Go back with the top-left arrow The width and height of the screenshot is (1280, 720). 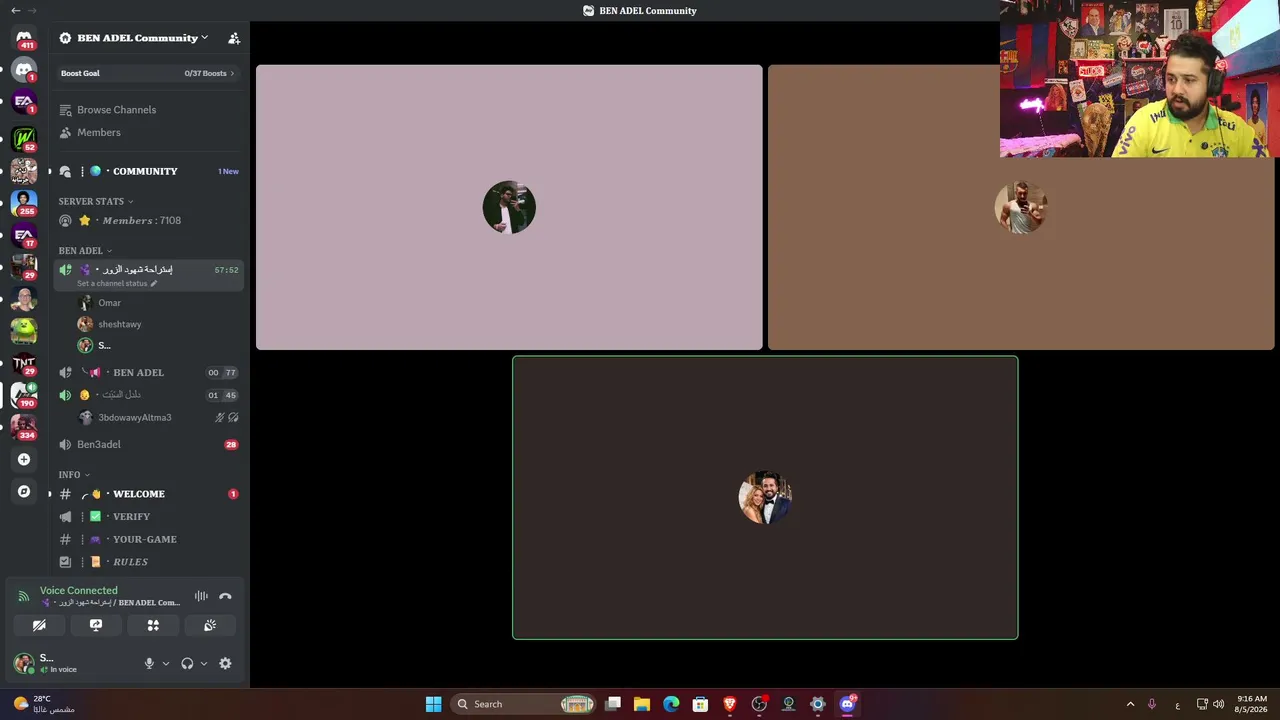15,10
